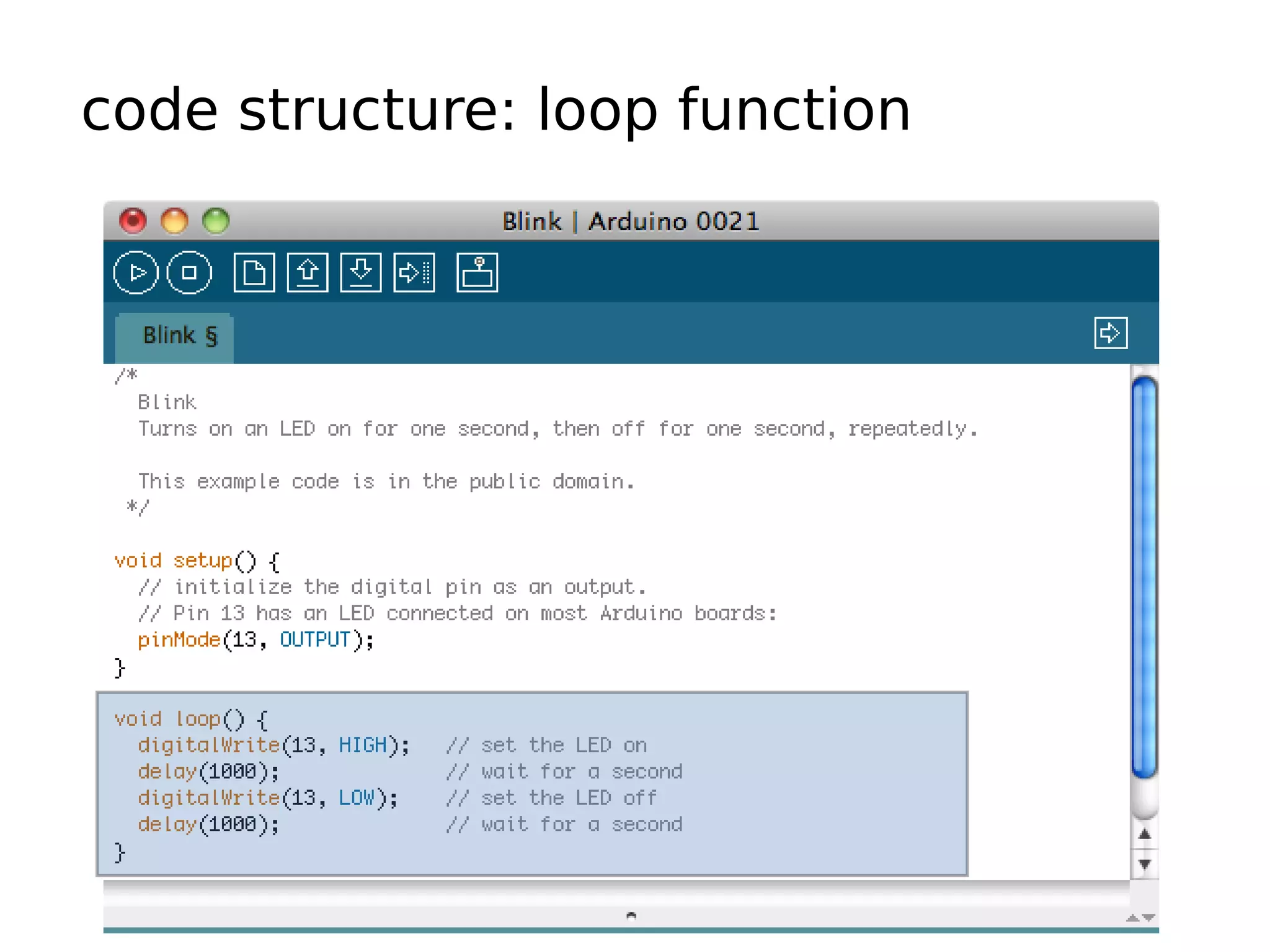Image resolution: width=1270 pixels, height=952 pixels.
Task: Minimize window using the yellow button
Action: pyautogui.click(x=174, y=221)
